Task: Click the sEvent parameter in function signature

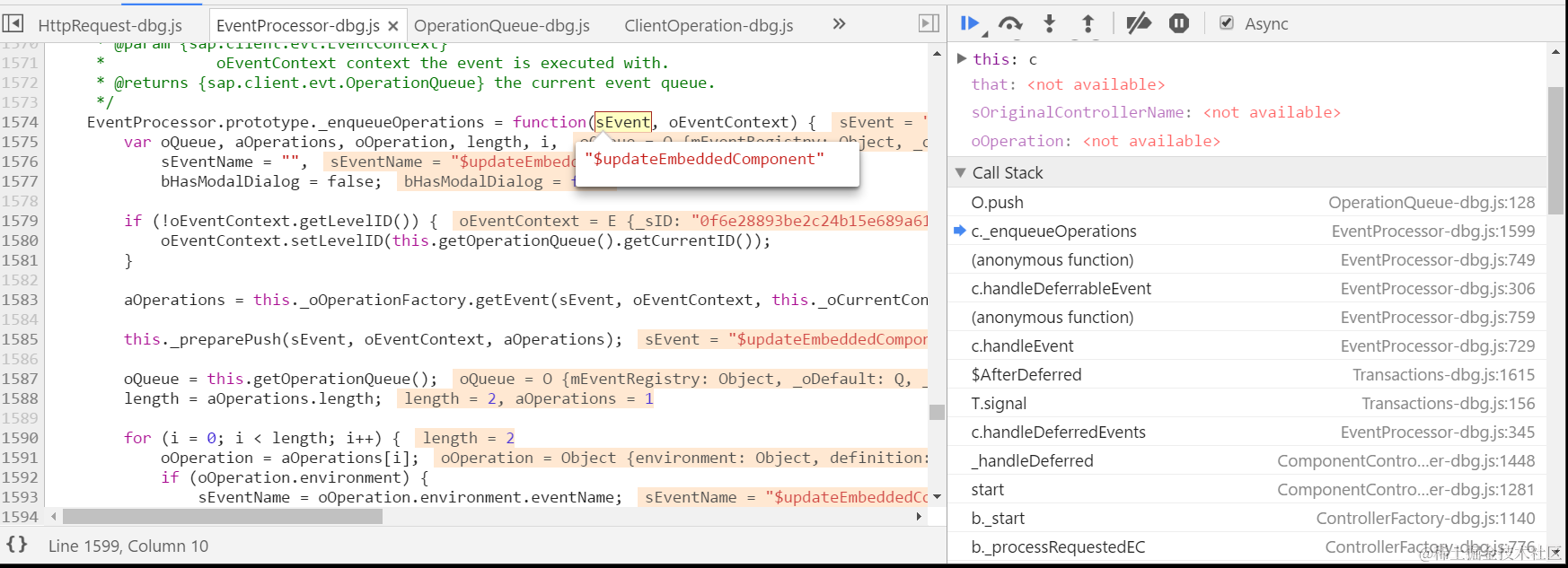Action: 622,122
